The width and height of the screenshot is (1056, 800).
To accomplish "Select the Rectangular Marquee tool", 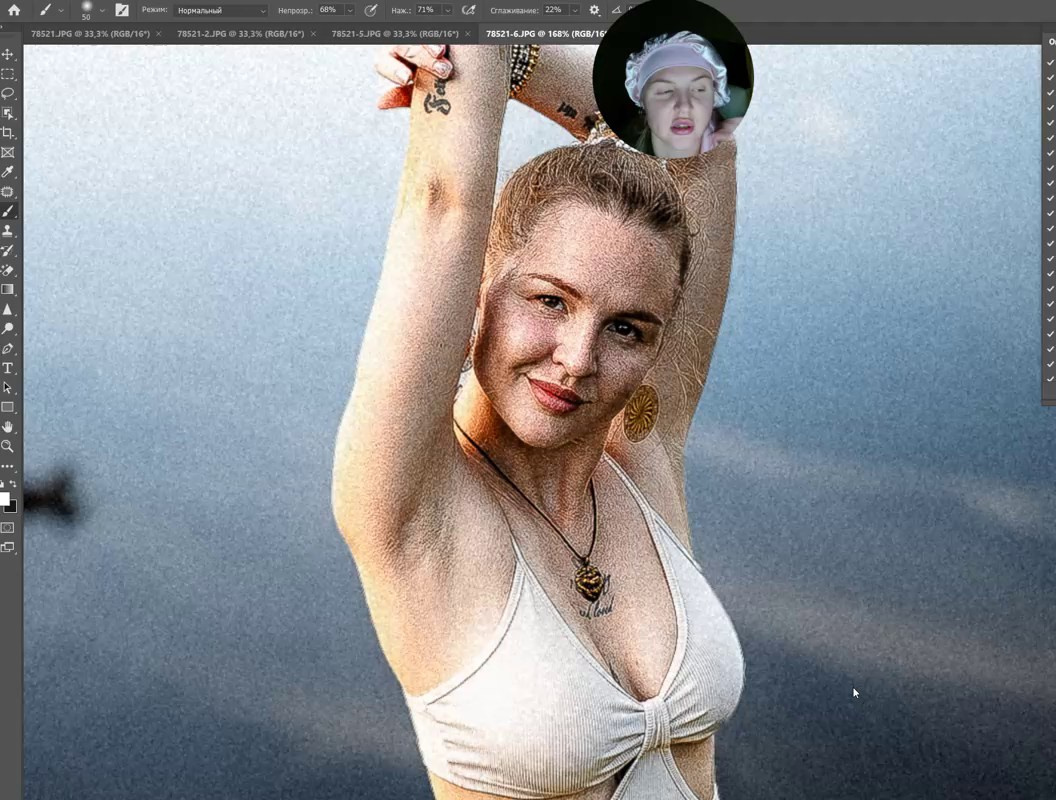I will coord(7,74).
